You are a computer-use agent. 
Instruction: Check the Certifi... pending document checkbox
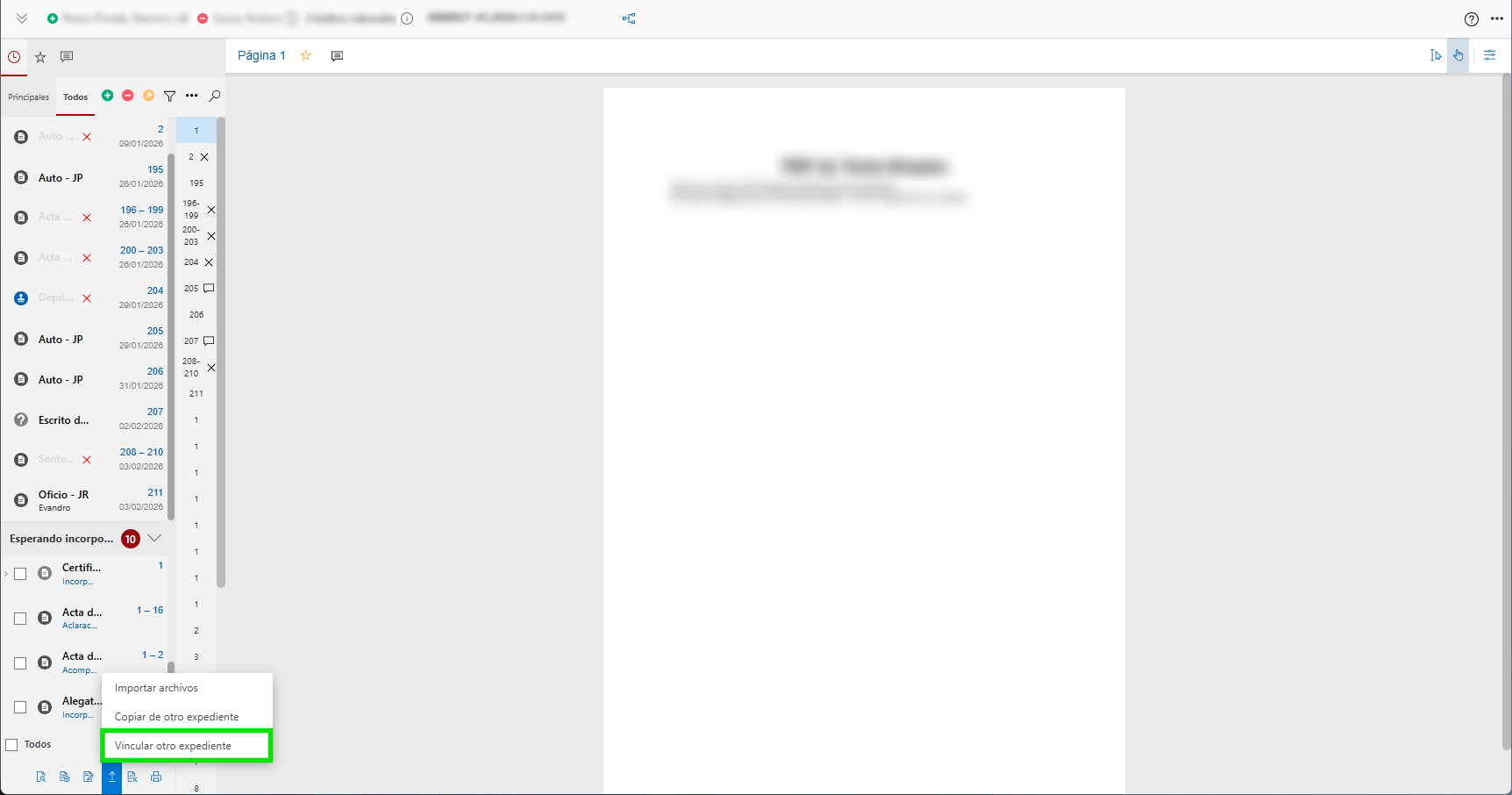(20, 574)
